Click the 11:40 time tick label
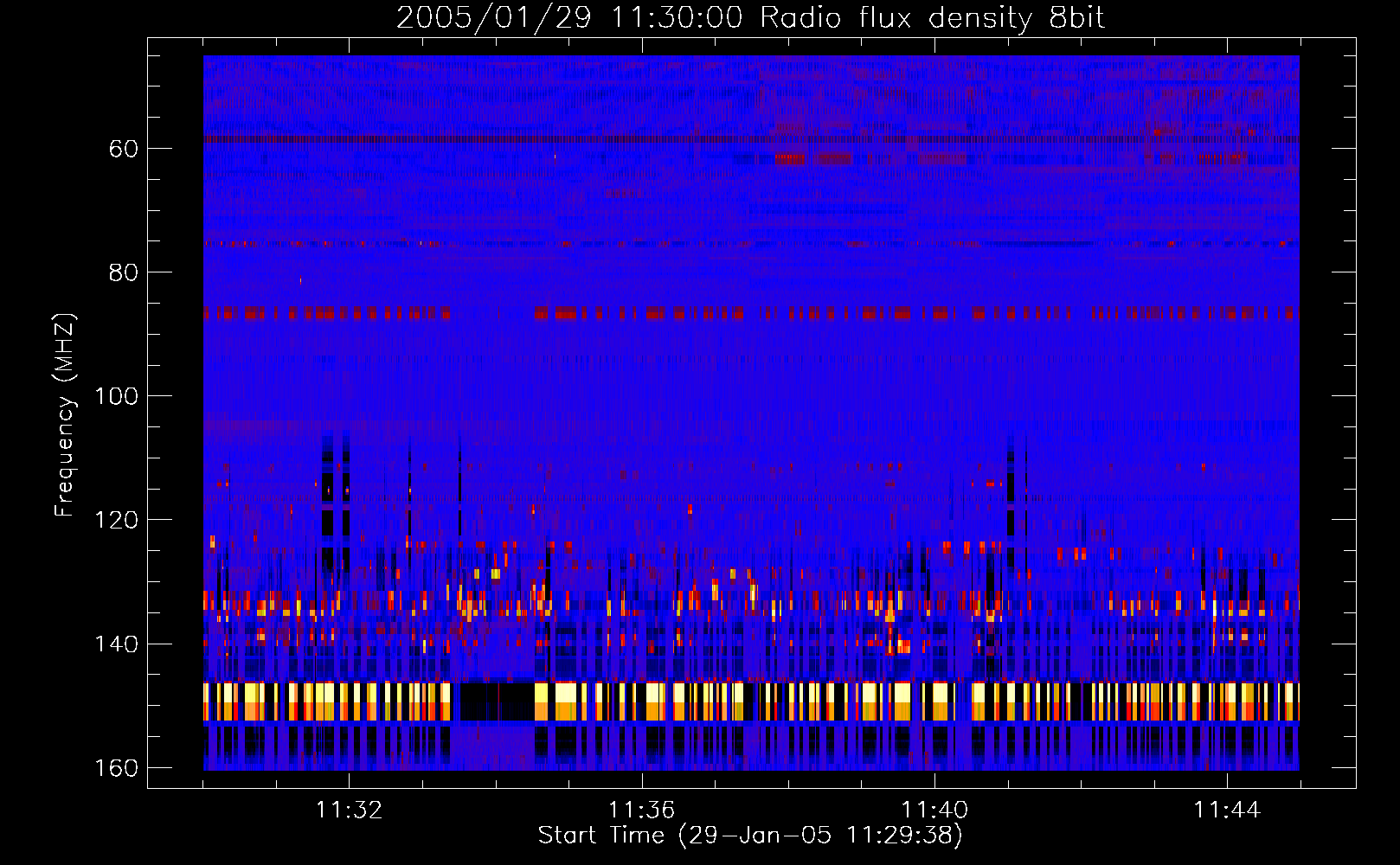The image size is (1400, 865). tap(934, 811)
